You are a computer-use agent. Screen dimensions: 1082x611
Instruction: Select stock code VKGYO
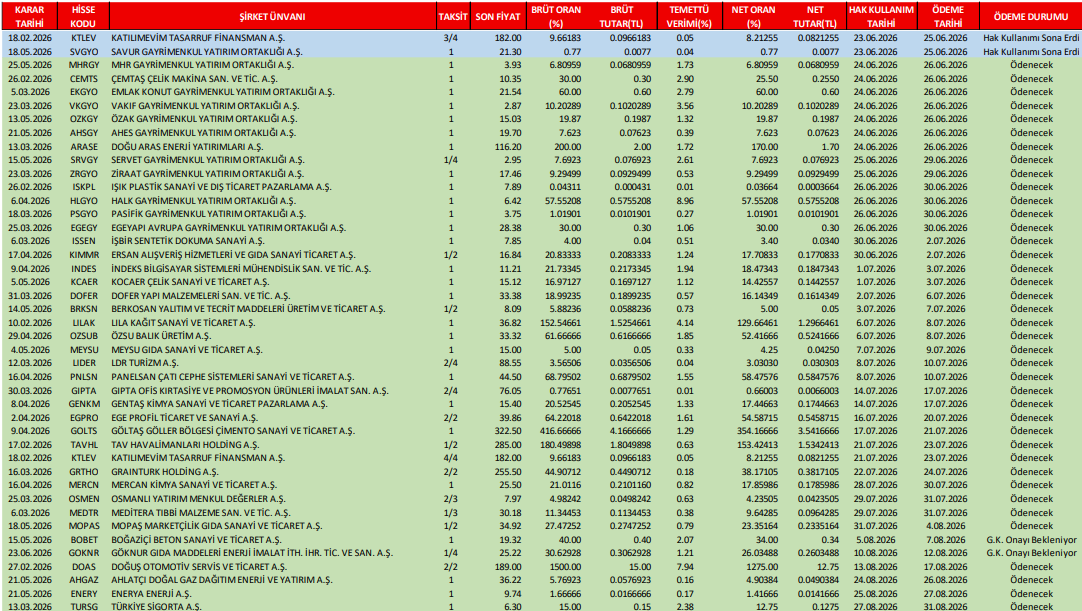click(x=83, y=106)
